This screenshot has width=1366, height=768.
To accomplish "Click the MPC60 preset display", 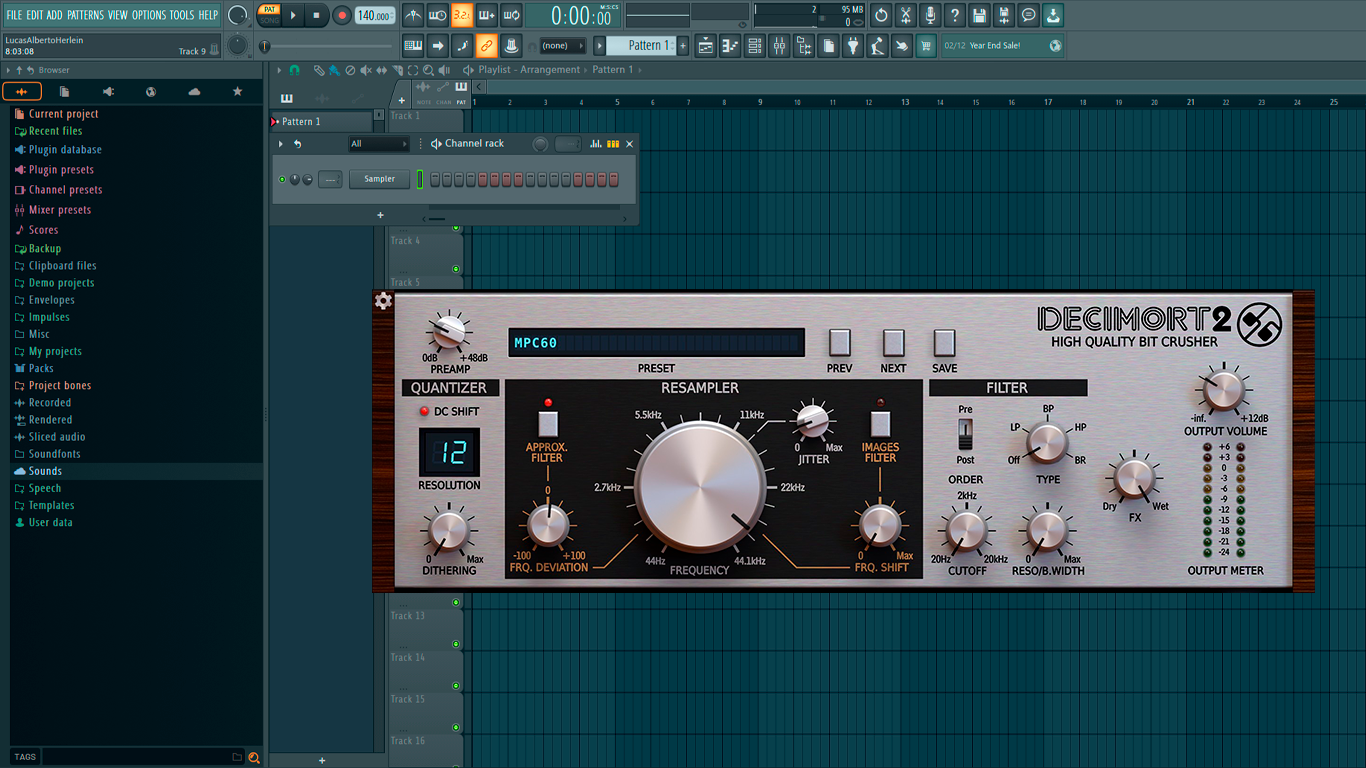I will pos(656,343).
